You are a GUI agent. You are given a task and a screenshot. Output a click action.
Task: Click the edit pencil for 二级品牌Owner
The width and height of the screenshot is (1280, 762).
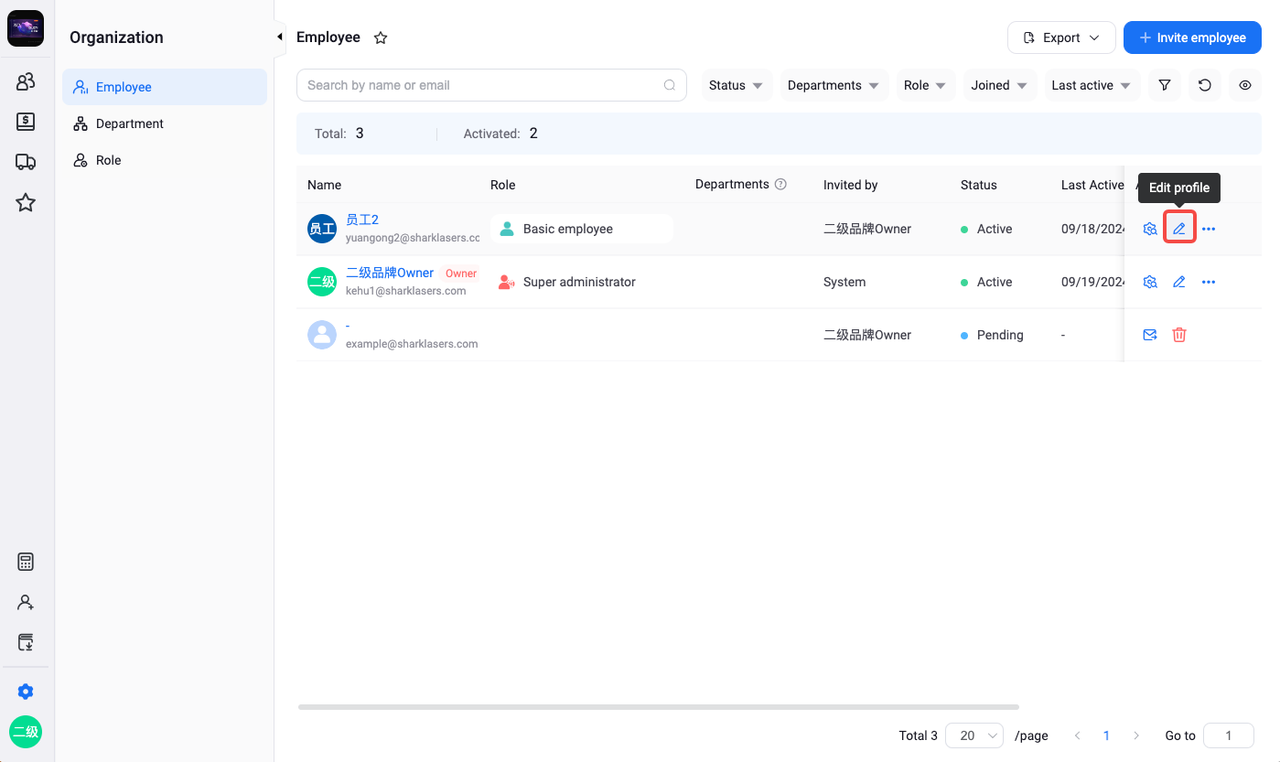click(1179, 282)
